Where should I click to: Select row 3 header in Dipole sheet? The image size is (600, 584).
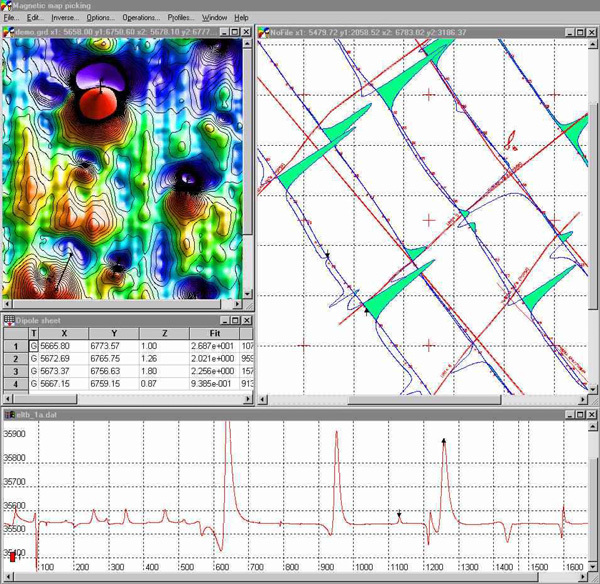tap(17, 368)
